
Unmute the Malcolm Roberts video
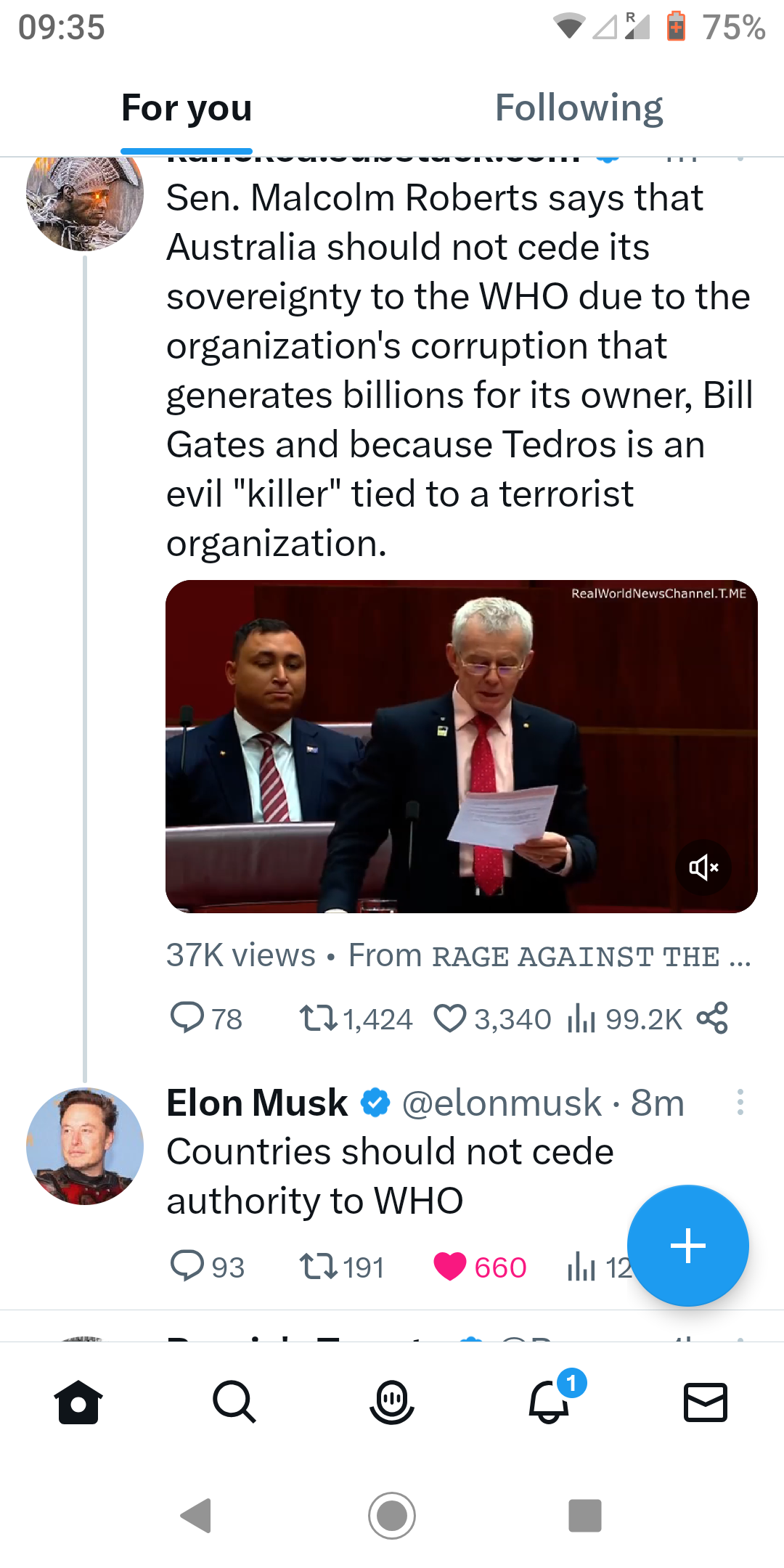[703, 867]
